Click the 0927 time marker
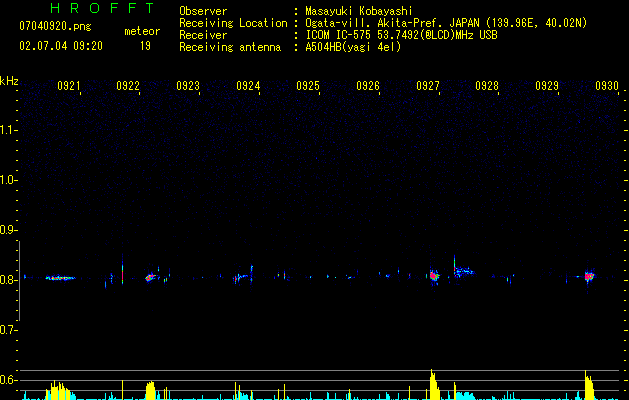This screenshot has height=400, width=629. pos(428,85)
